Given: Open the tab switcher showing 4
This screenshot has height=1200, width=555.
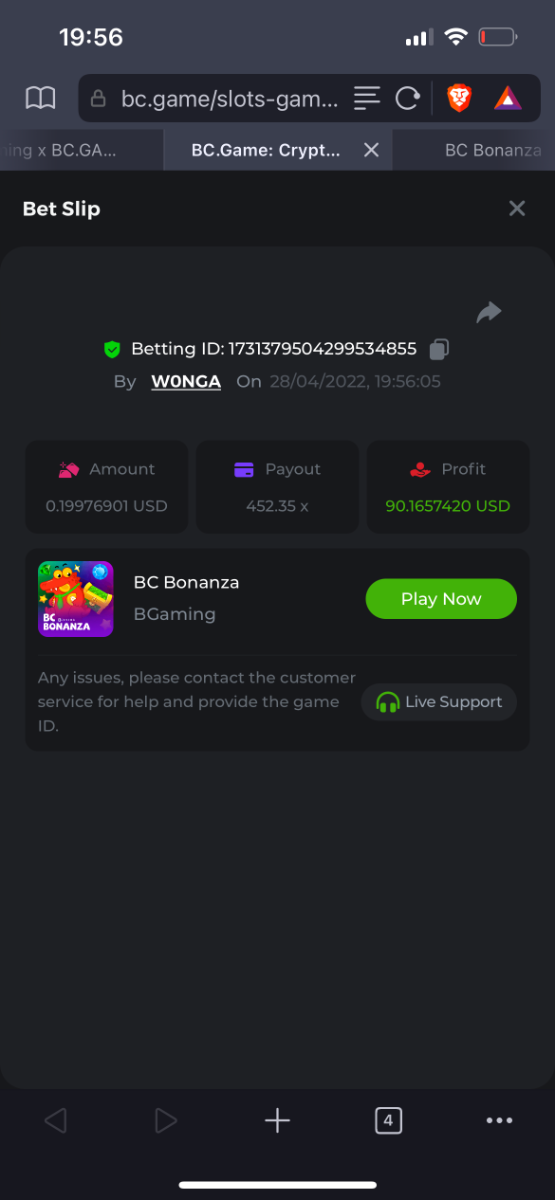Looking at the screenshot, I should [388, 1121].
